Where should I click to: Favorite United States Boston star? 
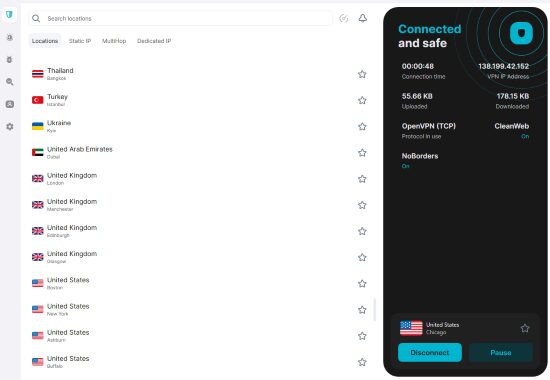point(362,283)
